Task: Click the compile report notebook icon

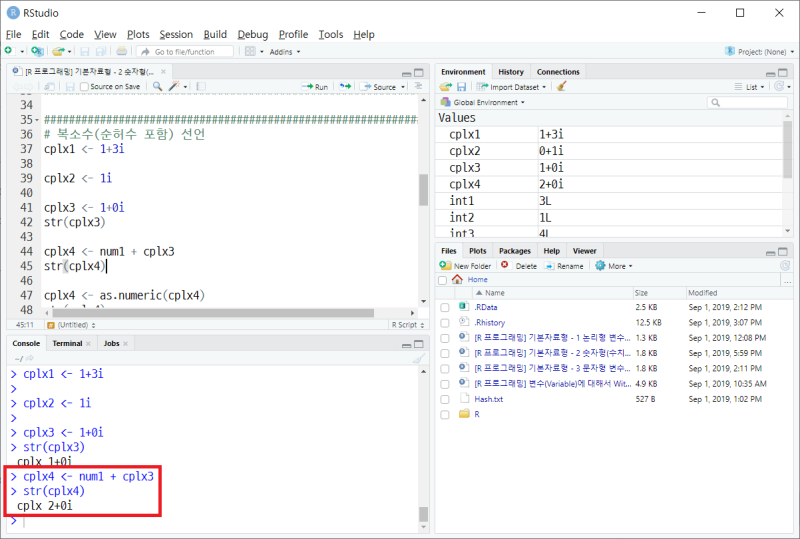Action: tap(202, 86)
